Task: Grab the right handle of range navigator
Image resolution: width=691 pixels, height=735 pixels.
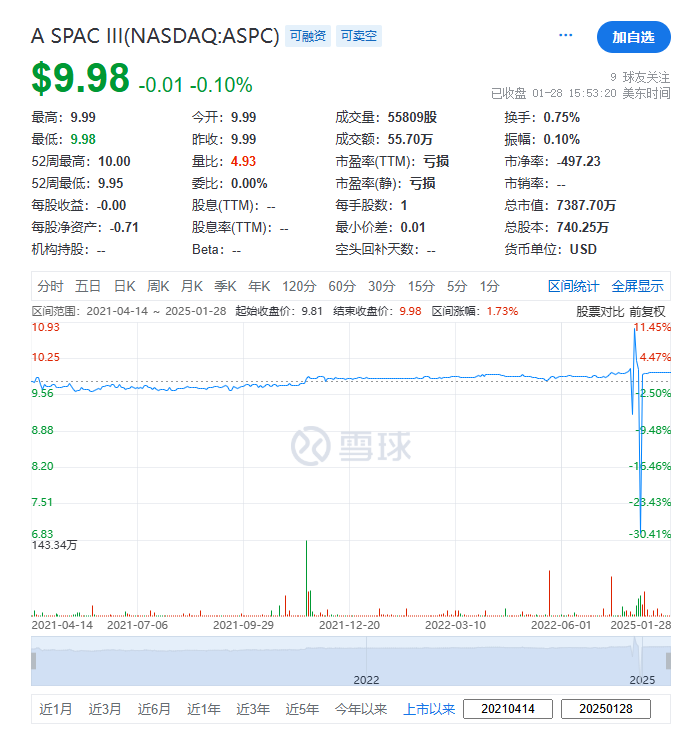Action: [668, 661]
